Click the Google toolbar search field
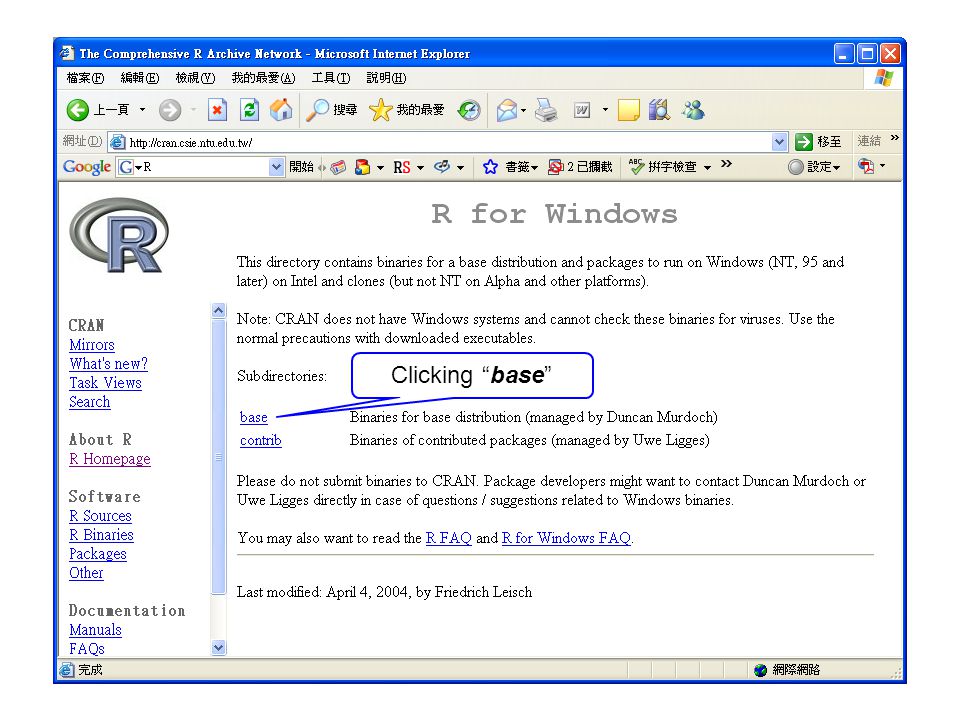The height and width of the screenshot is (720, 960). point(201,167)
